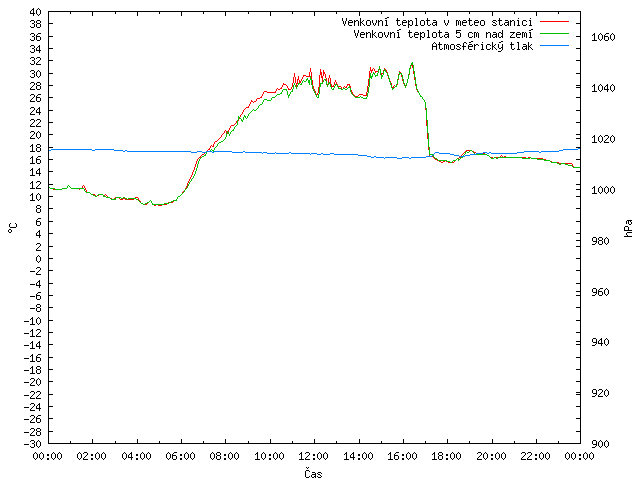The image size is (640, 480).
Task: Click the left axis value 30
Action: point(36,74)
